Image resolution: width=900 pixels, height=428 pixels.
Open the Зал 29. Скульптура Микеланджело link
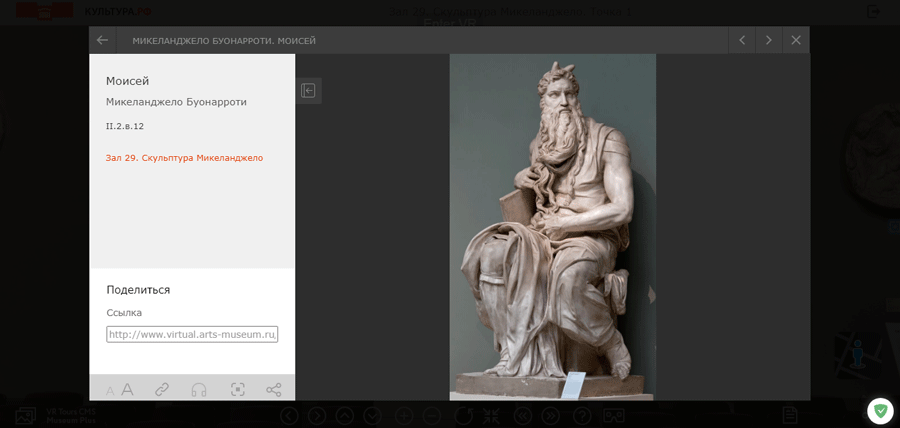click(x=184, y=158)
